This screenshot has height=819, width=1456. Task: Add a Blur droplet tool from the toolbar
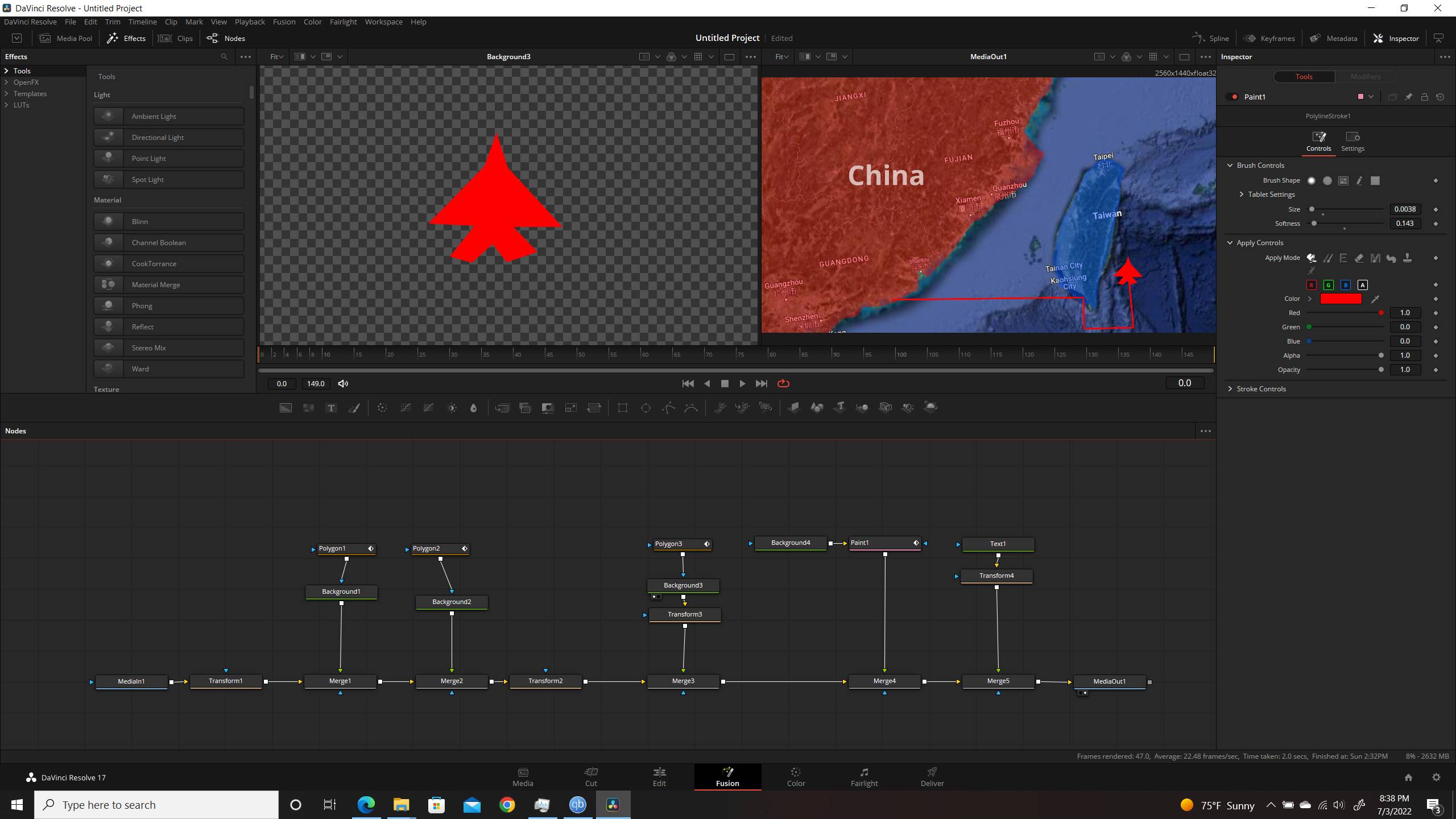coord(473,407)
